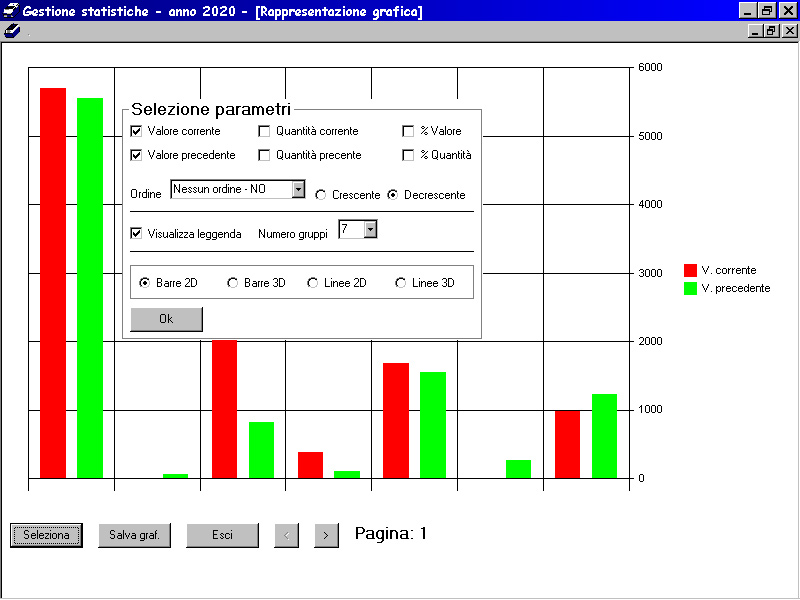The image size is (800, 600).
Task: Tick the % Valore checkbox
Action: (x=408, y=131)
